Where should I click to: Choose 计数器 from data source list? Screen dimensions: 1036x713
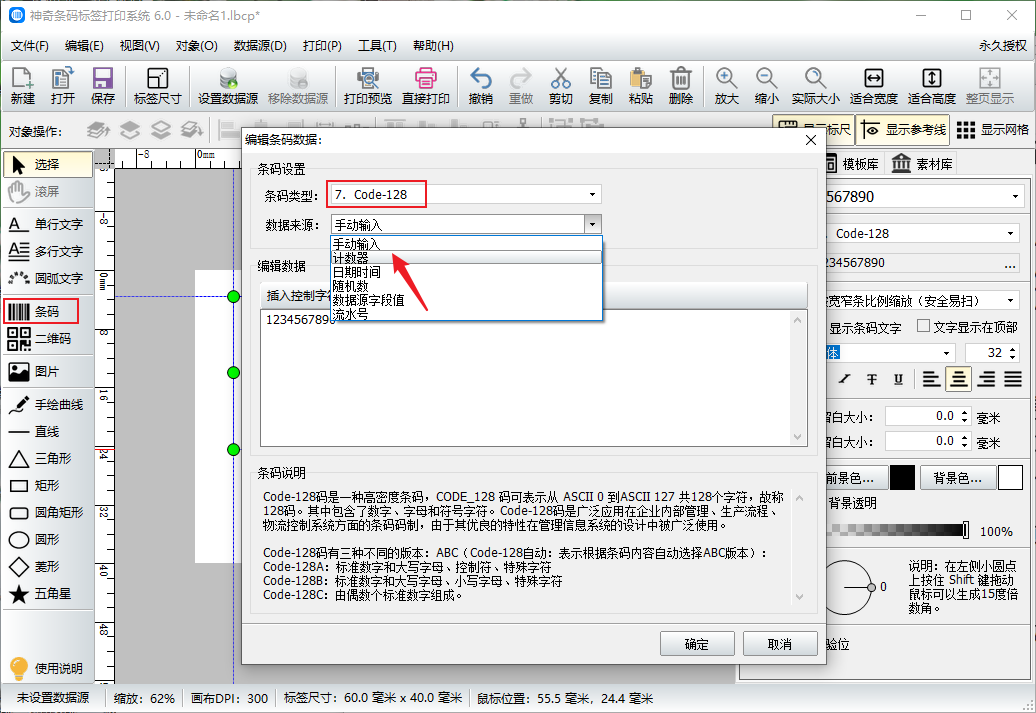(466, 258)
